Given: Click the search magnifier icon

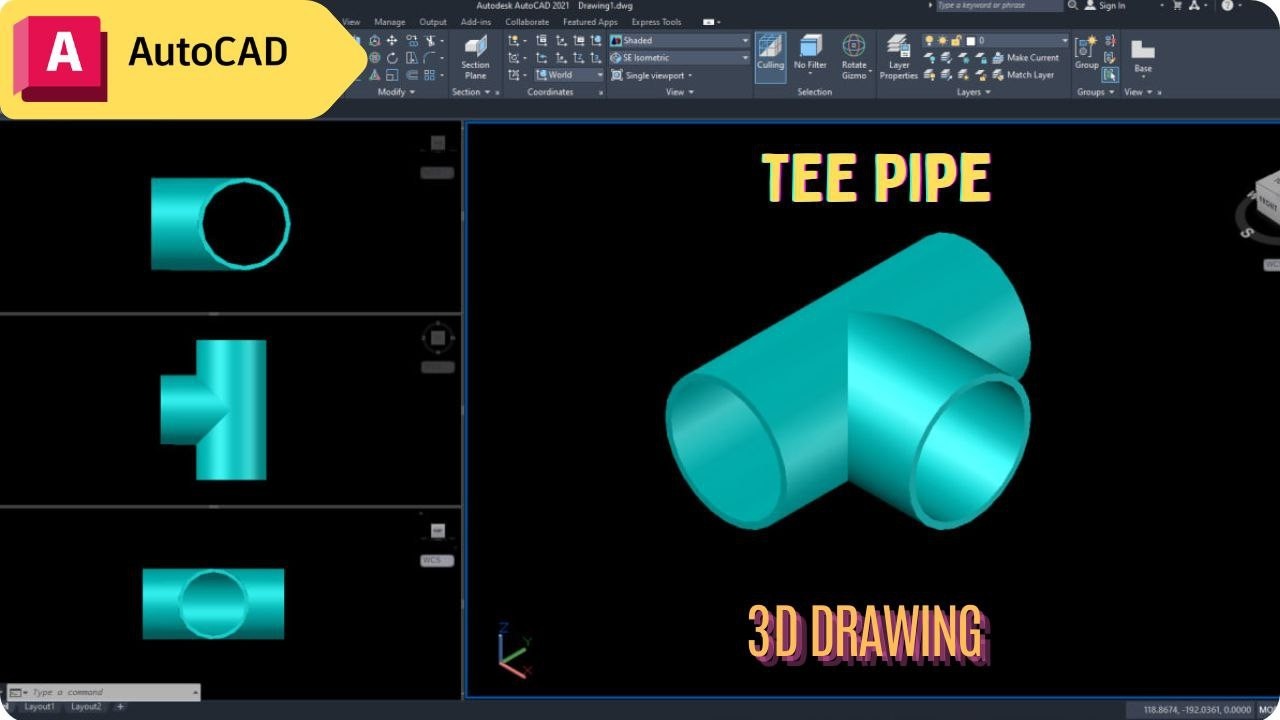Looking at the screenshot, I should point(1073,5).
